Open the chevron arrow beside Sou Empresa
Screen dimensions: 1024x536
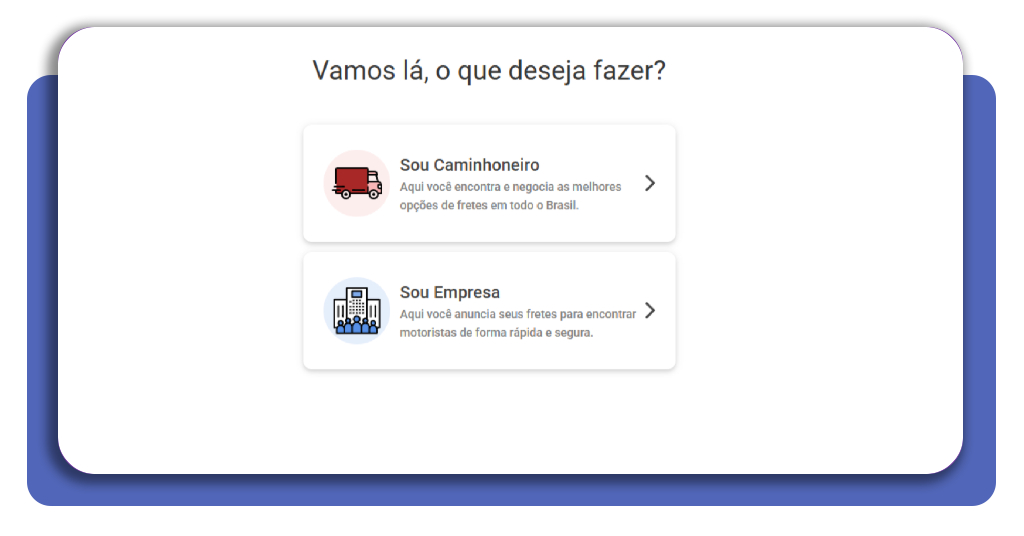[649, 311]
